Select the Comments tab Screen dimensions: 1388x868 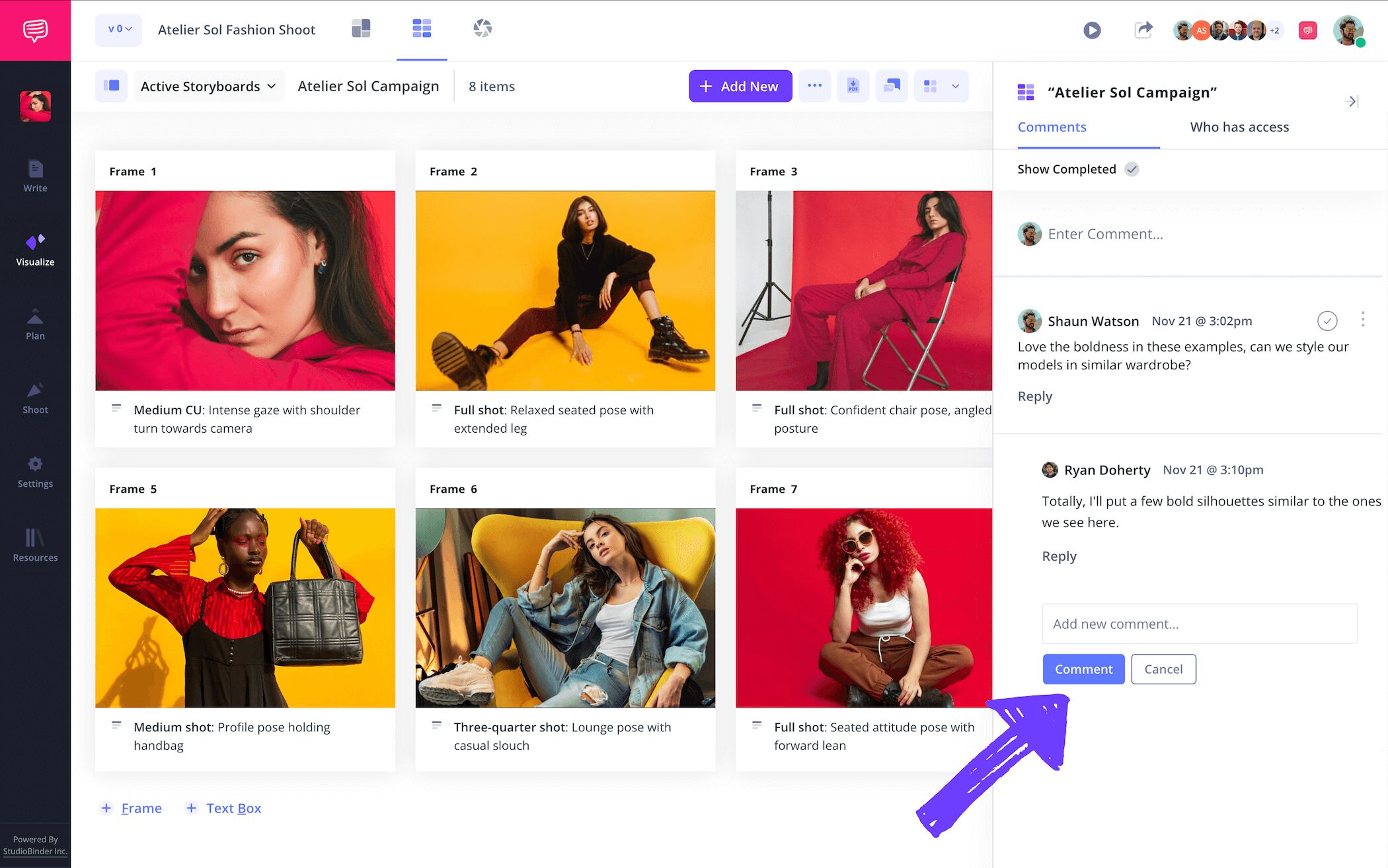tap(1052, 127)
